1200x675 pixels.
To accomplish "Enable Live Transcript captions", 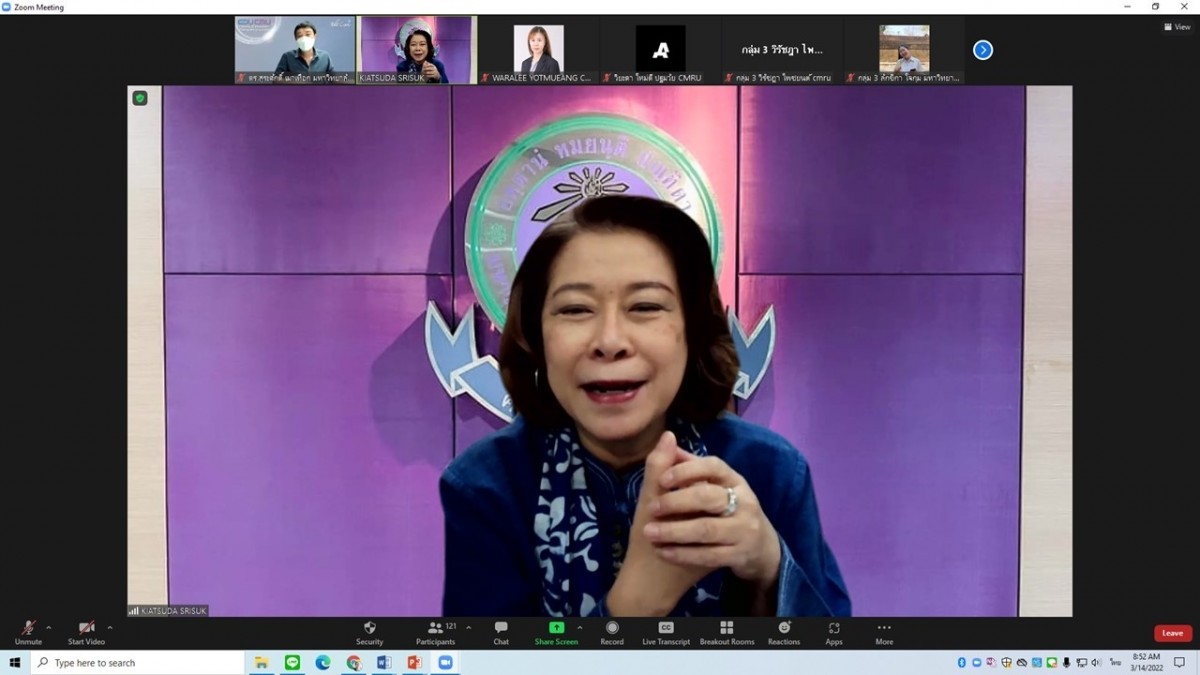I will 666,633.
